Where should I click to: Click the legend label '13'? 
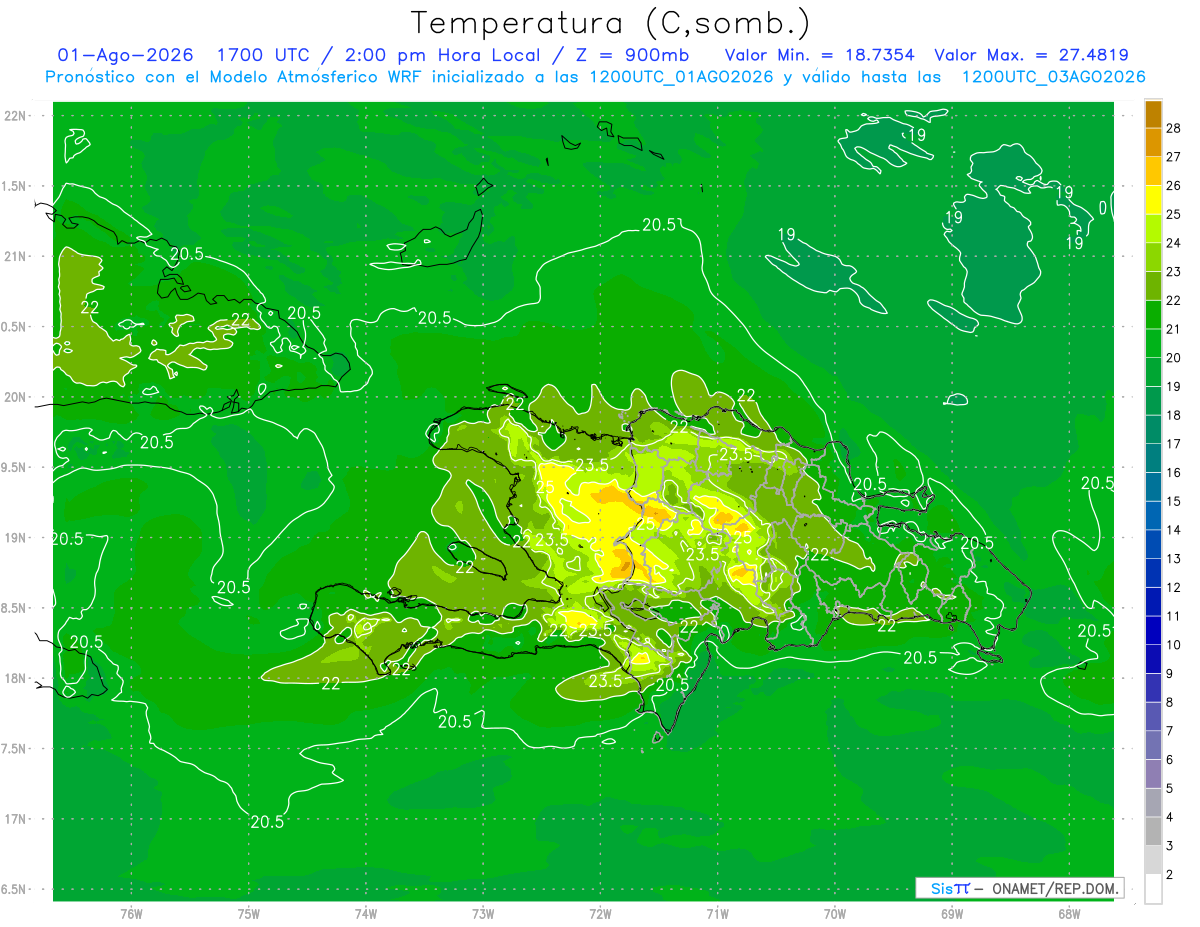[x=1174, y=558]
